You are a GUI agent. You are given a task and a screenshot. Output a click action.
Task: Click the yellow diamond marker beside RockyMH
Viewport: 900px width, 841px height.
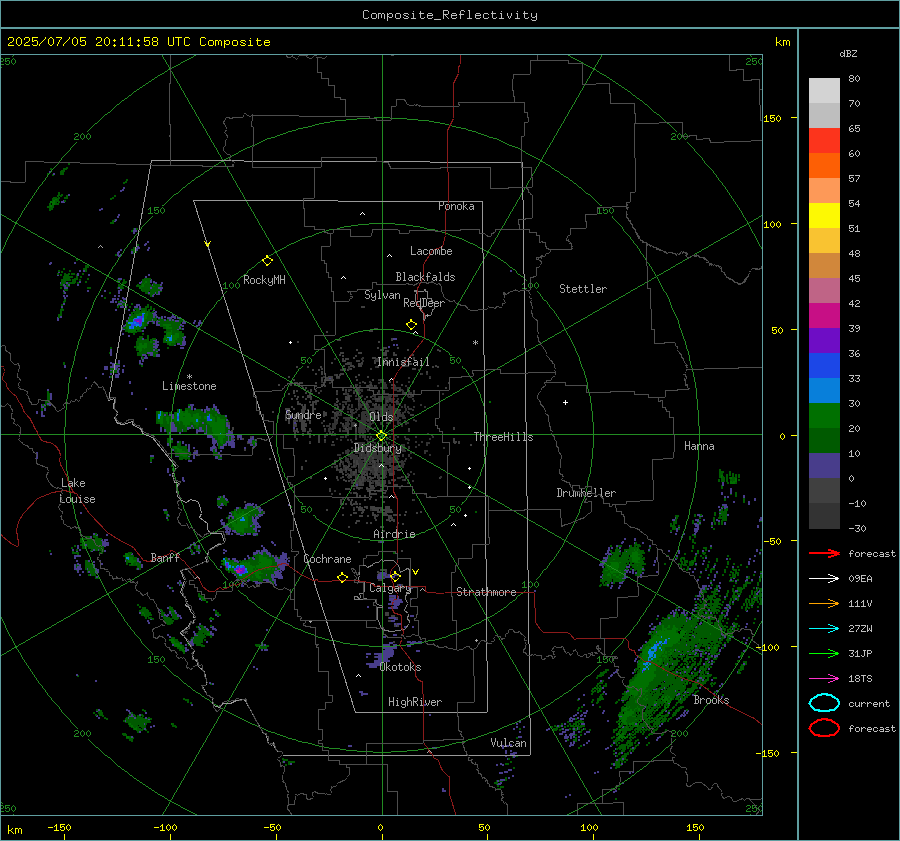pos(267,261)
